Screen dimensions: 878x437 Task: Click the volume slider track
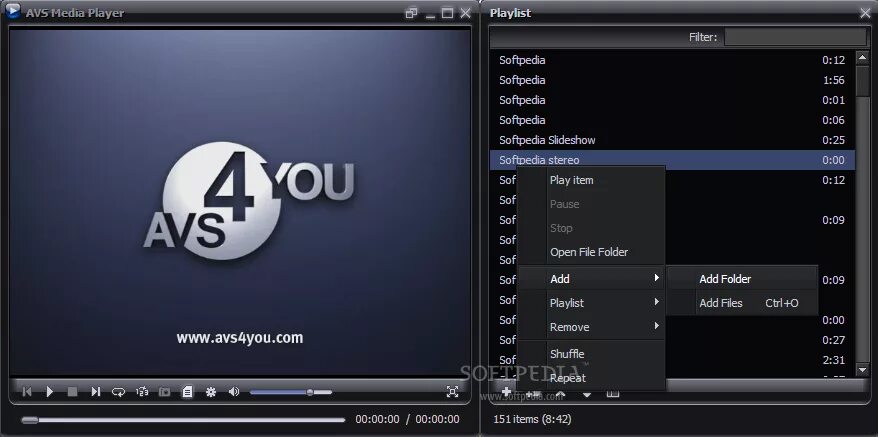click(x=291, y=392)
